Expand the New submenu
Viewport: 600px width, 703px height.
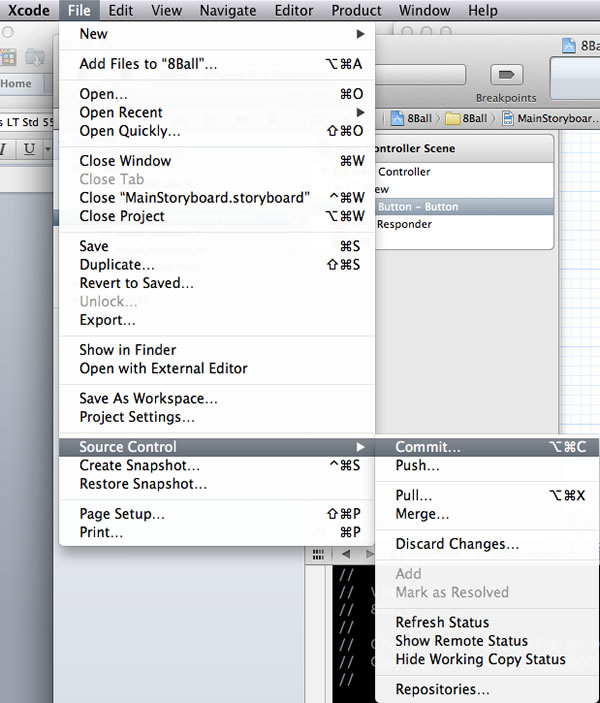(x=217, y=34)
